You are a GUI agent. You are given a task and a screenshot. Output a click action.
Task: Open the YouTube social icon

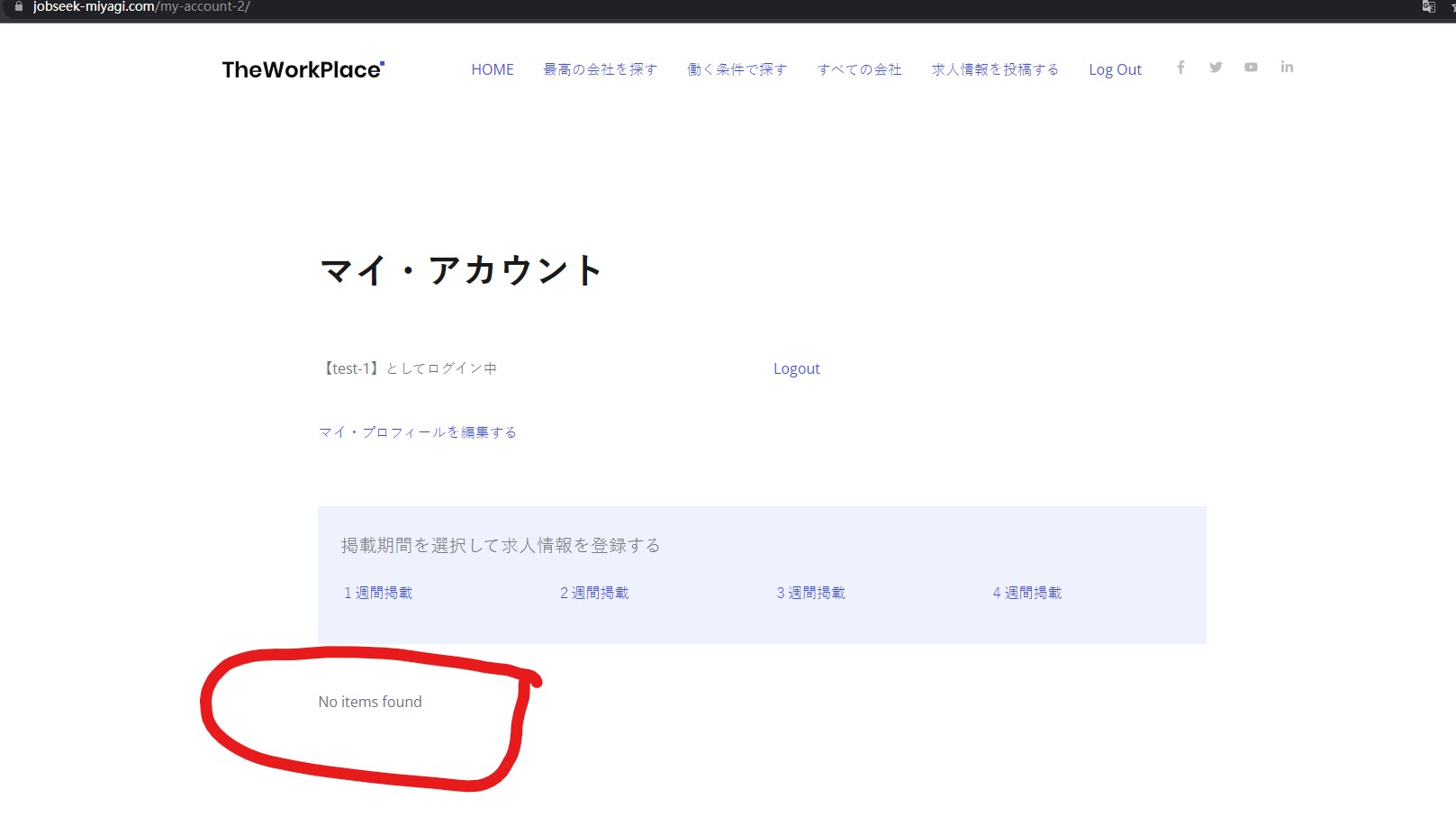click(1251, 68)
